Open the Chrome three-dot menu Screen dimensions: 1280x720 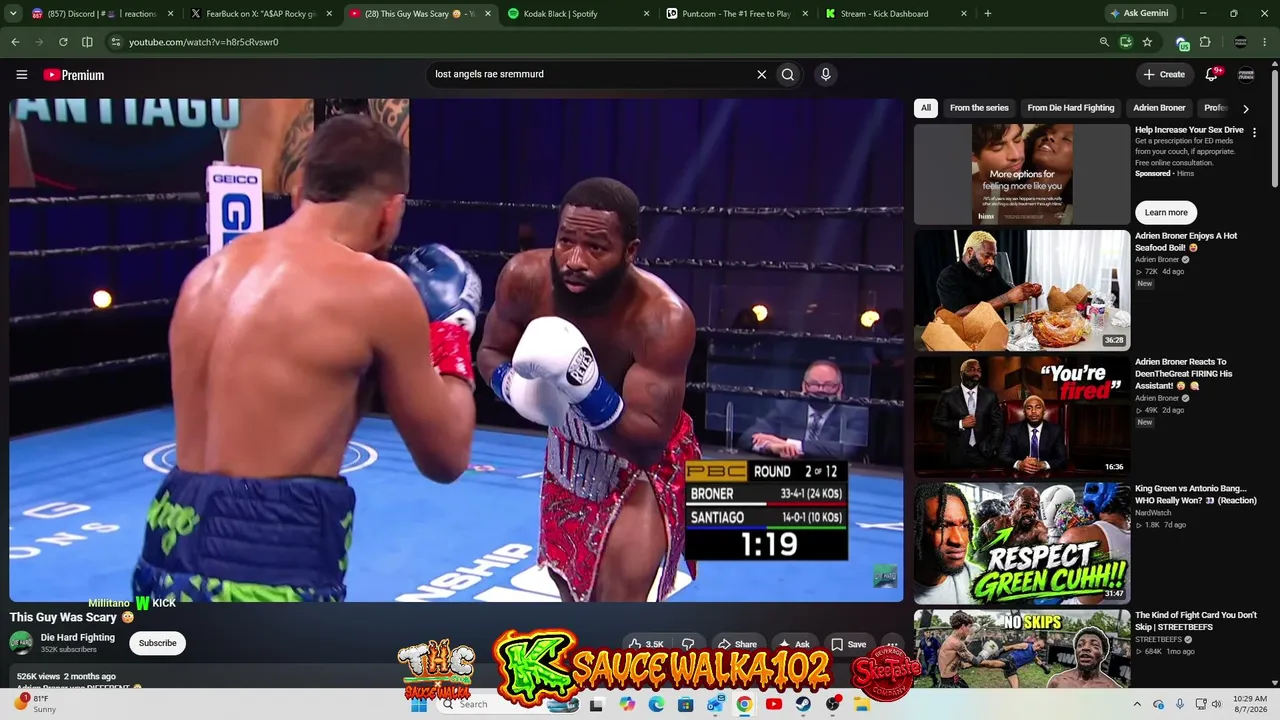[x=1265, y=42]
